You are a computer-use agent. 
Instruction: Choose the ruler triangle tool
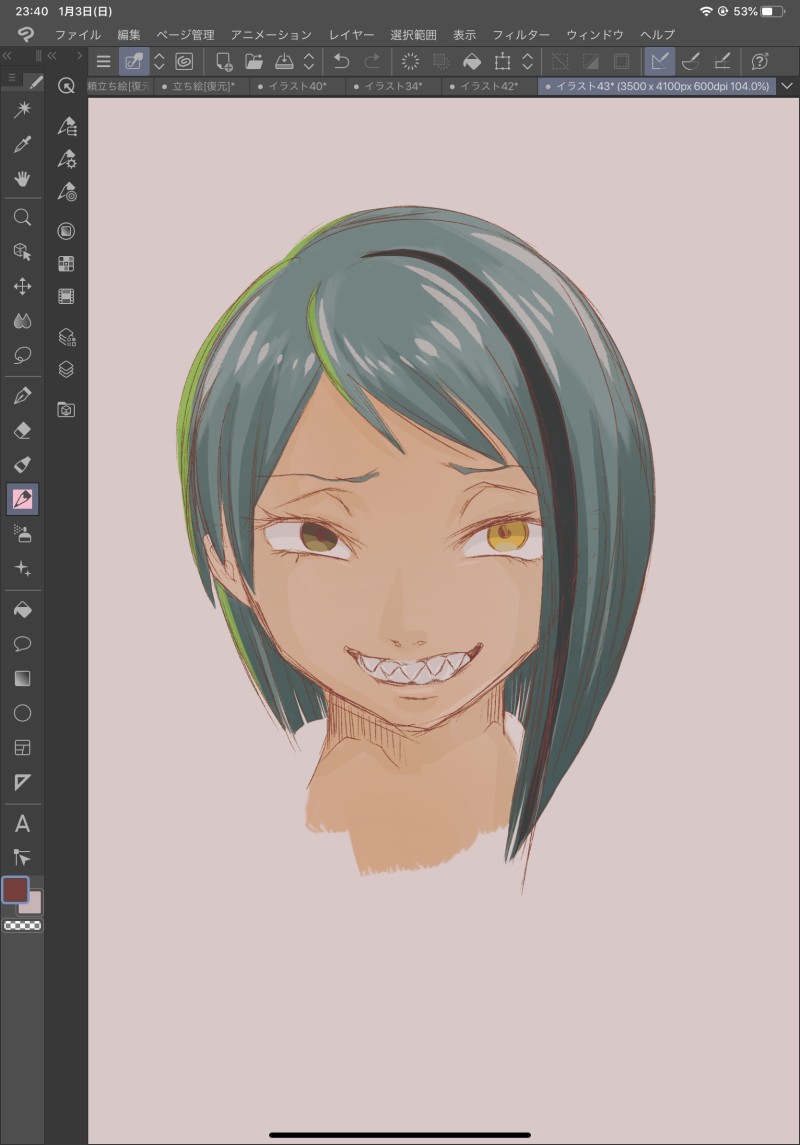pos(23,782)
